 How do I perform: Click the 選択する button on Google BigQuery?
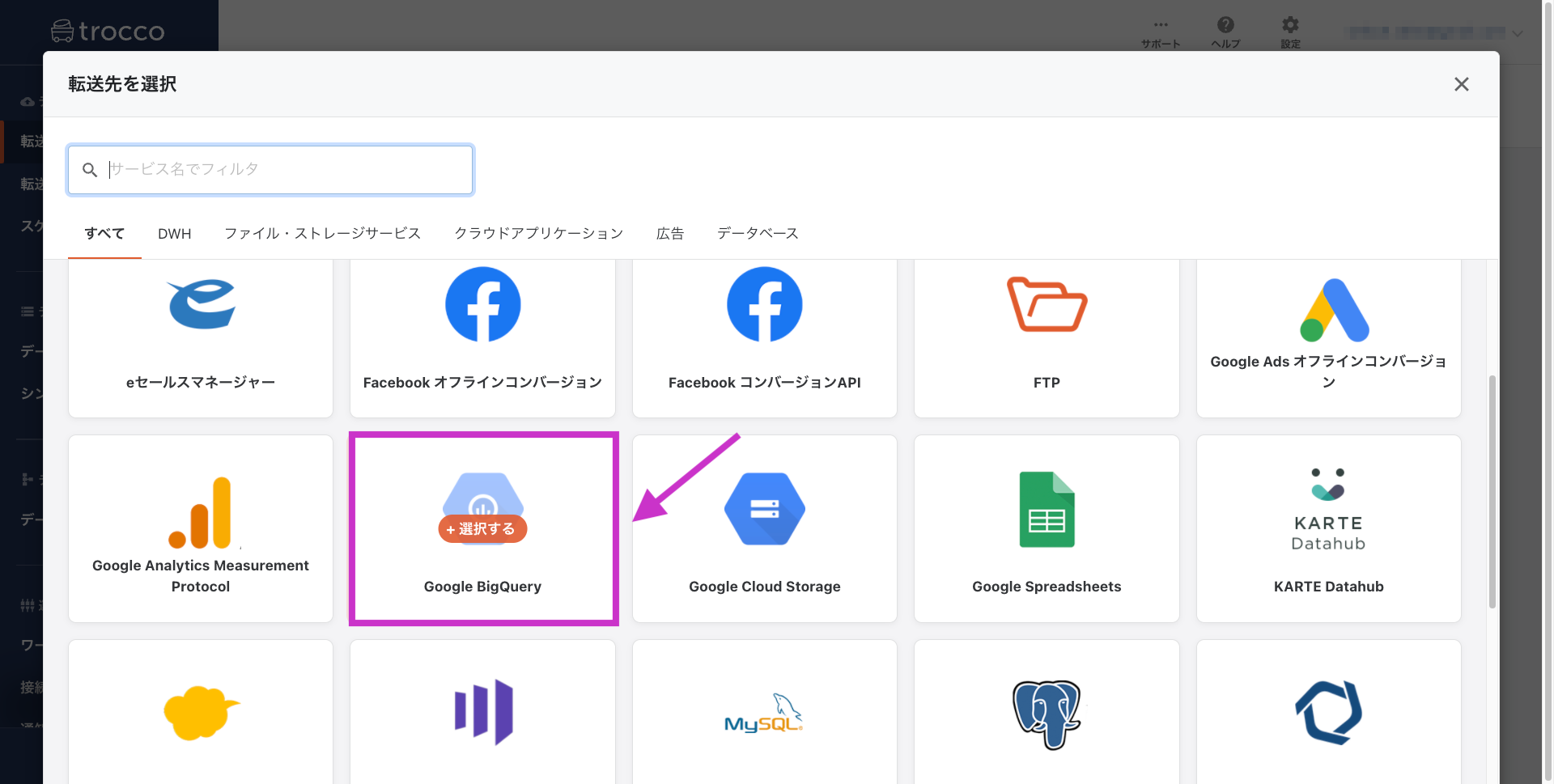pos(482,528)
